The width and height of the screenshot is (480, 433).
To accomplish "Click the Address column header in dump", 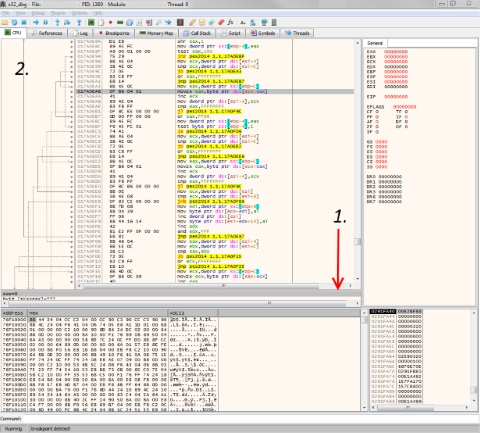I will (x=15, y=313).
